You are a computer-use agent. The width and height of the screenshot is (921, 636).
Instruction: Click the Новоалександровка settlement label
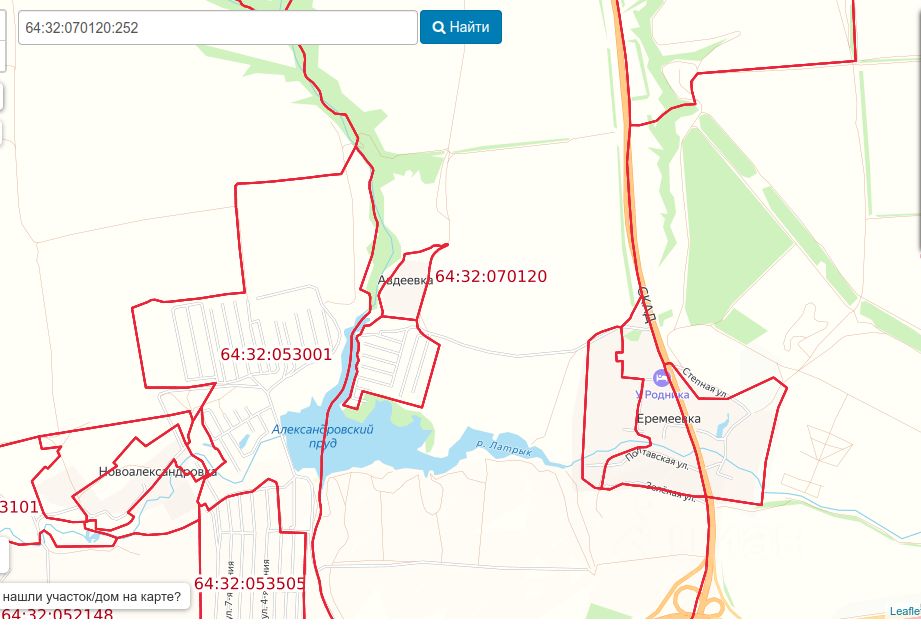[x=158, y=472]
